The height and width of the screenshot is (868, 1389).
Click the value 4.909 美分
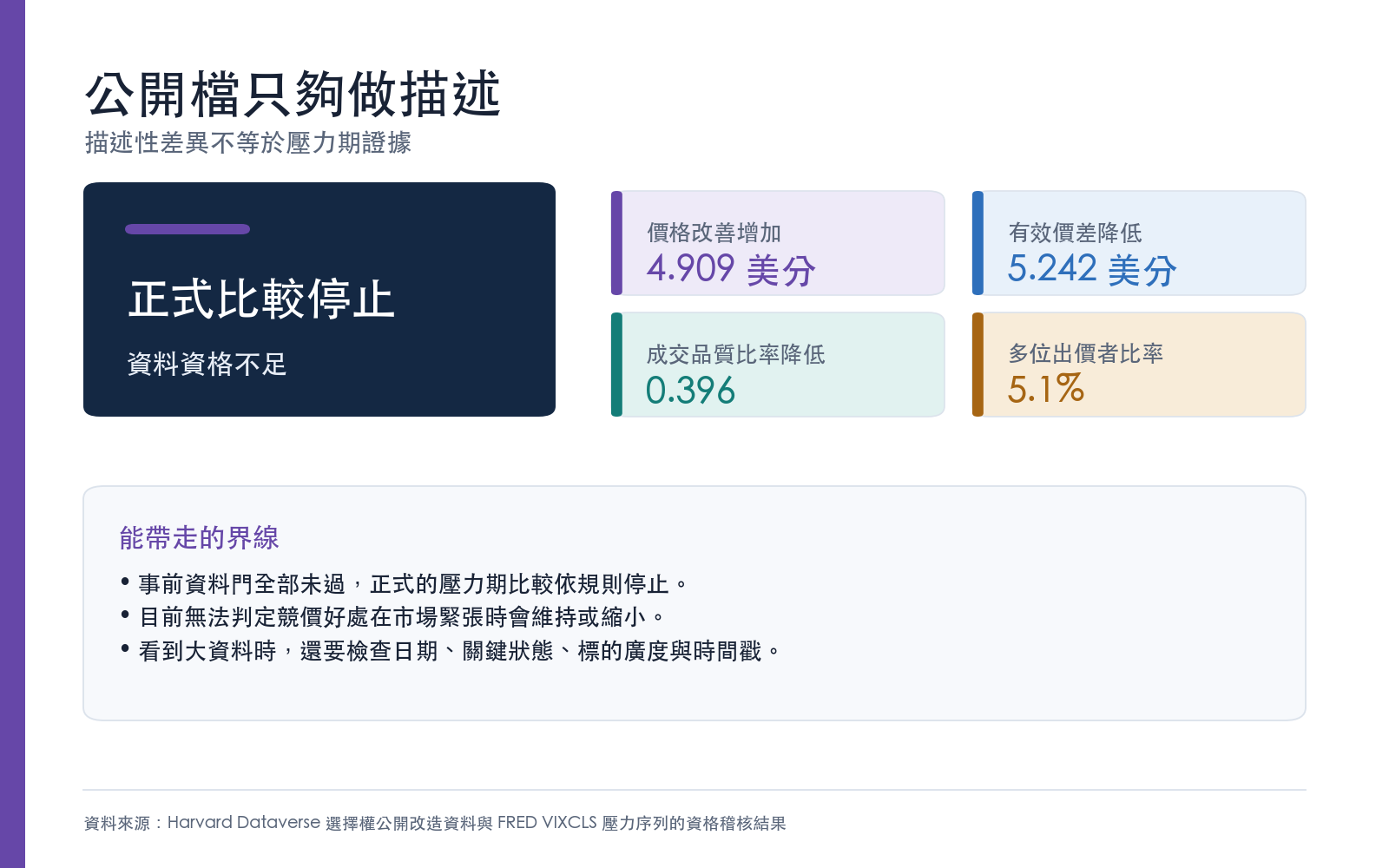click(x=731, y=269)
